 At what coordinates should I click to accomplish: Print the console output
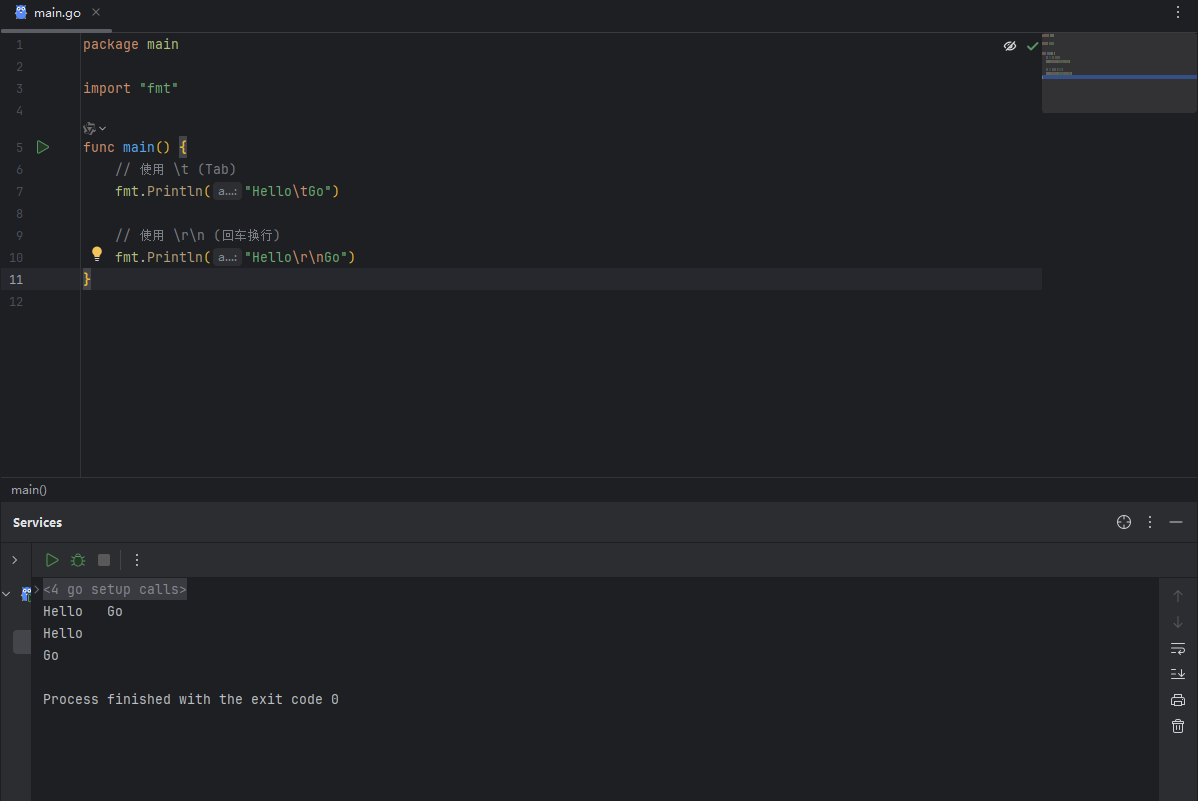[x=1178, y=700]
